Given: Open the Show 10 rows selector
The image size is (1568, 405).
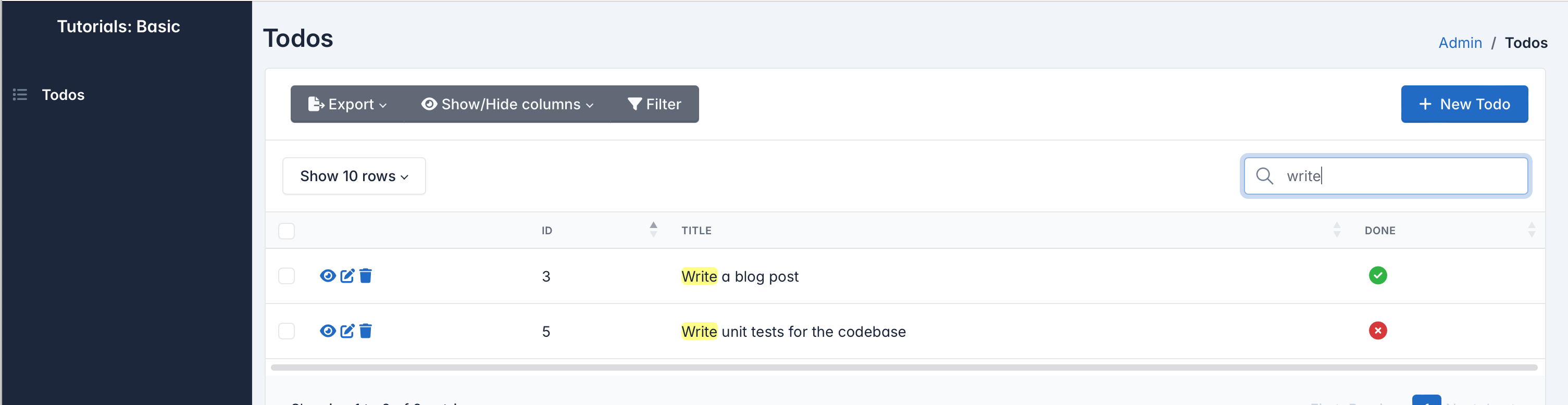Looking at the screenshot, I should click(354, 176).
